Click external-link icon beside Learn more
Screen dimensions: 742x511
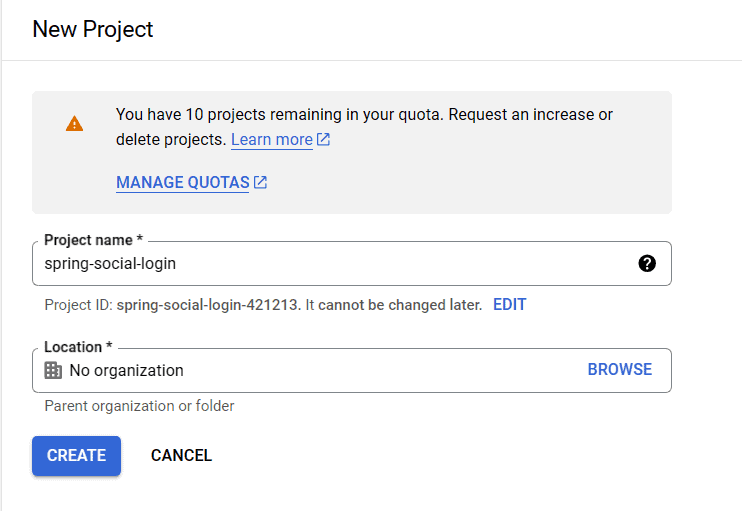[323, 140]
